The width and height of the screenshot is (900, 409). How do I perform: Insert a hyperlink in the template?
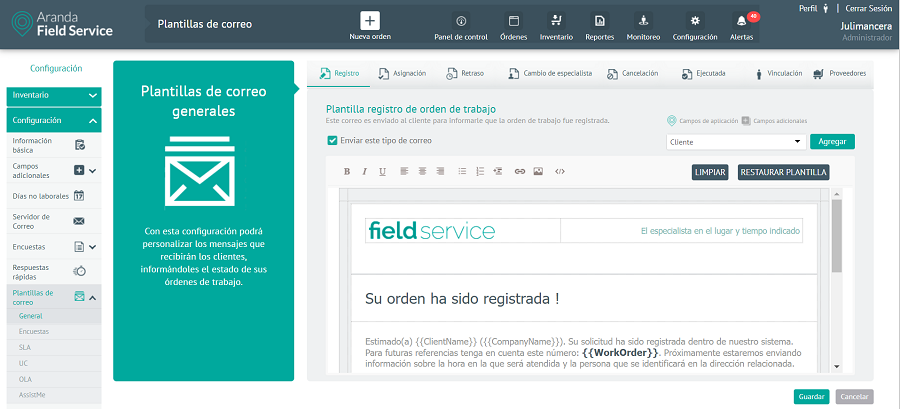[520, 172]
